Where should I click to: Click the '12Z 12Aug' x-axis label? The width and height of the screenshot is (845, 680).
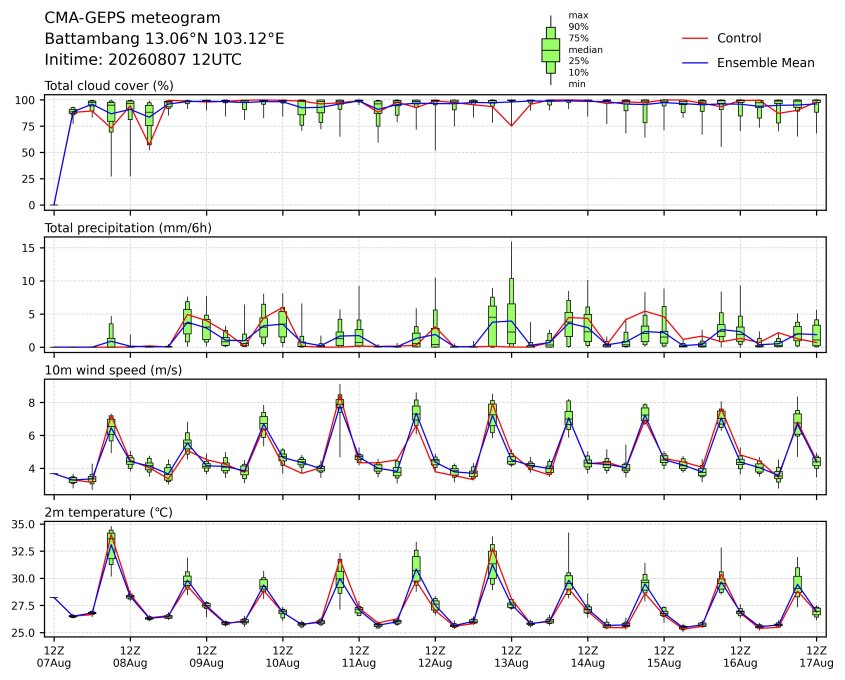point(435,656)
